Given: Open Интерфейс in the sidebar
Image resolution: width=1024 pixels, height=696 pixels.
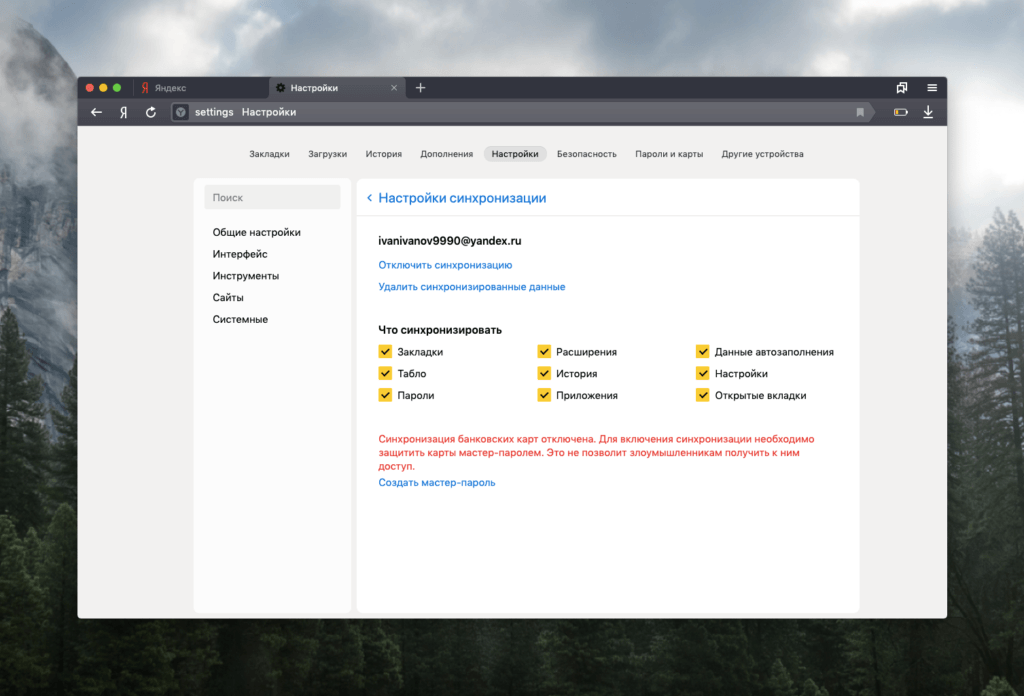Looking at the screenshot, I should tap(240, 254).
